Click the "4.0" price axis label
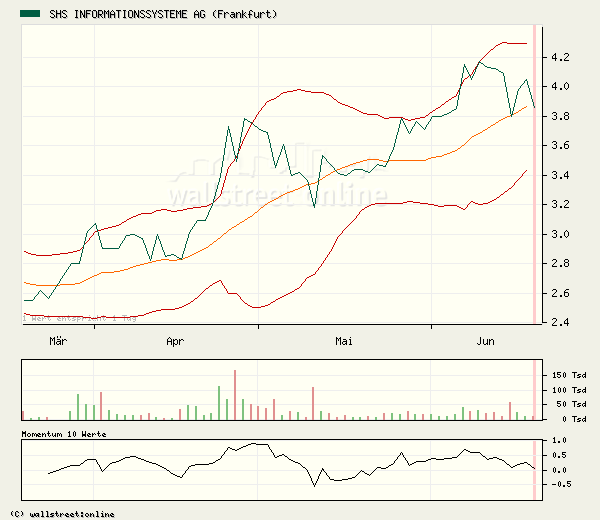The width and height of the screenshot is (600, 520). point(560,86)
